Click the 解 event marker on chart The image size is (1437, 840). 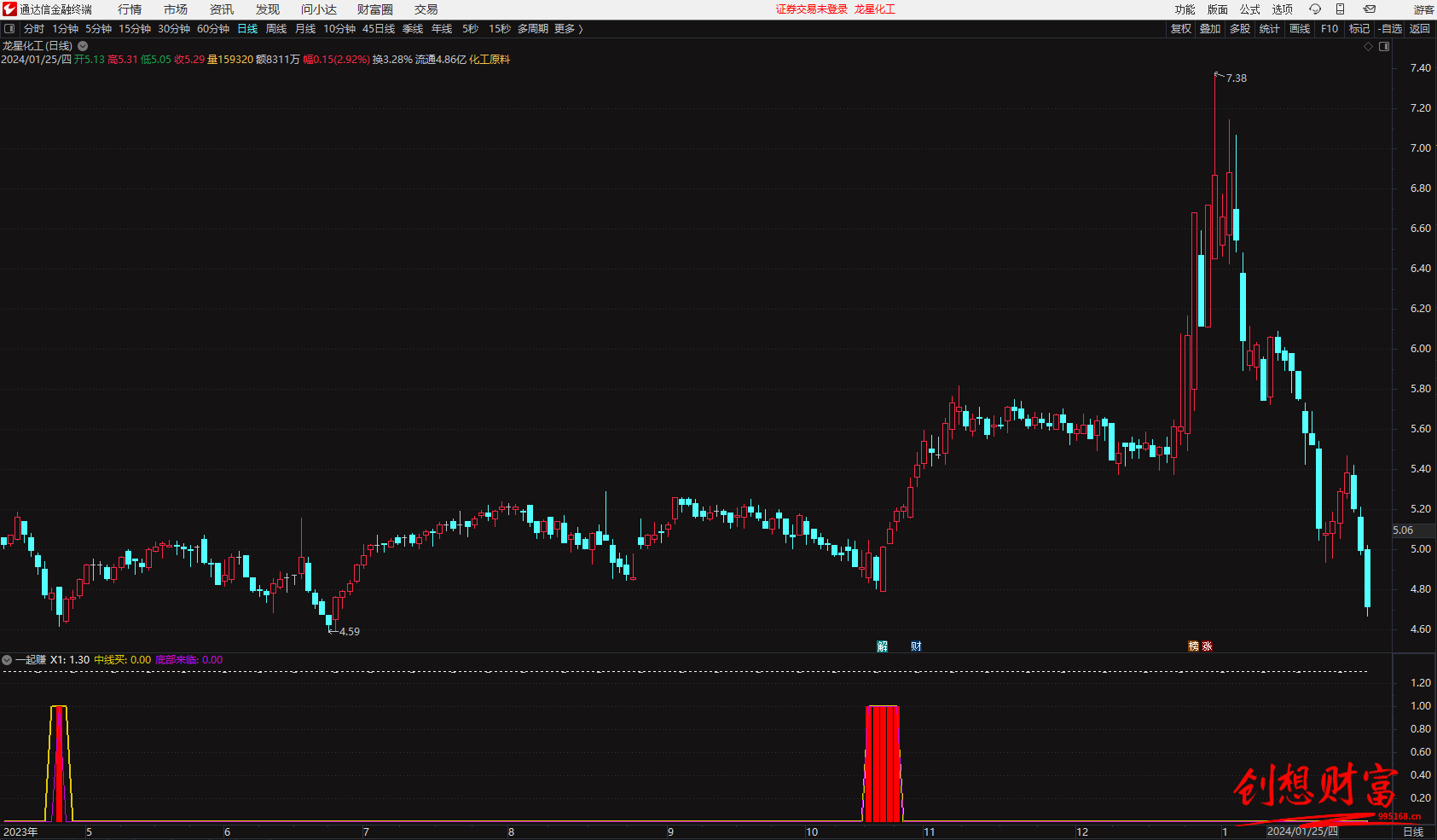tap(883, 646)
